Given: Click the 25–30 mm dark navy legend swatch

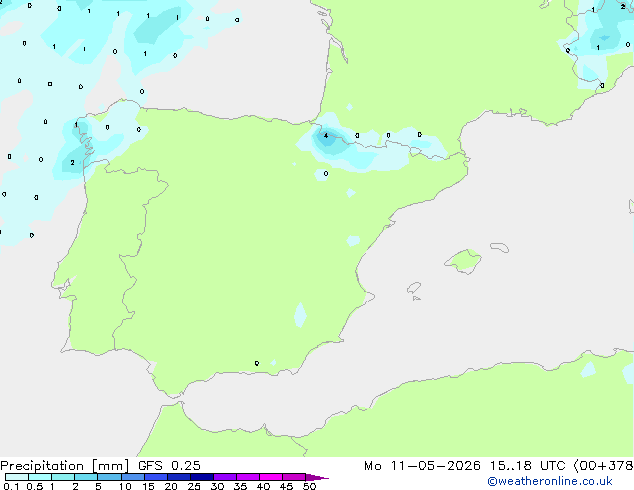Looking at the screenshot, I should (x=202, y=477).
